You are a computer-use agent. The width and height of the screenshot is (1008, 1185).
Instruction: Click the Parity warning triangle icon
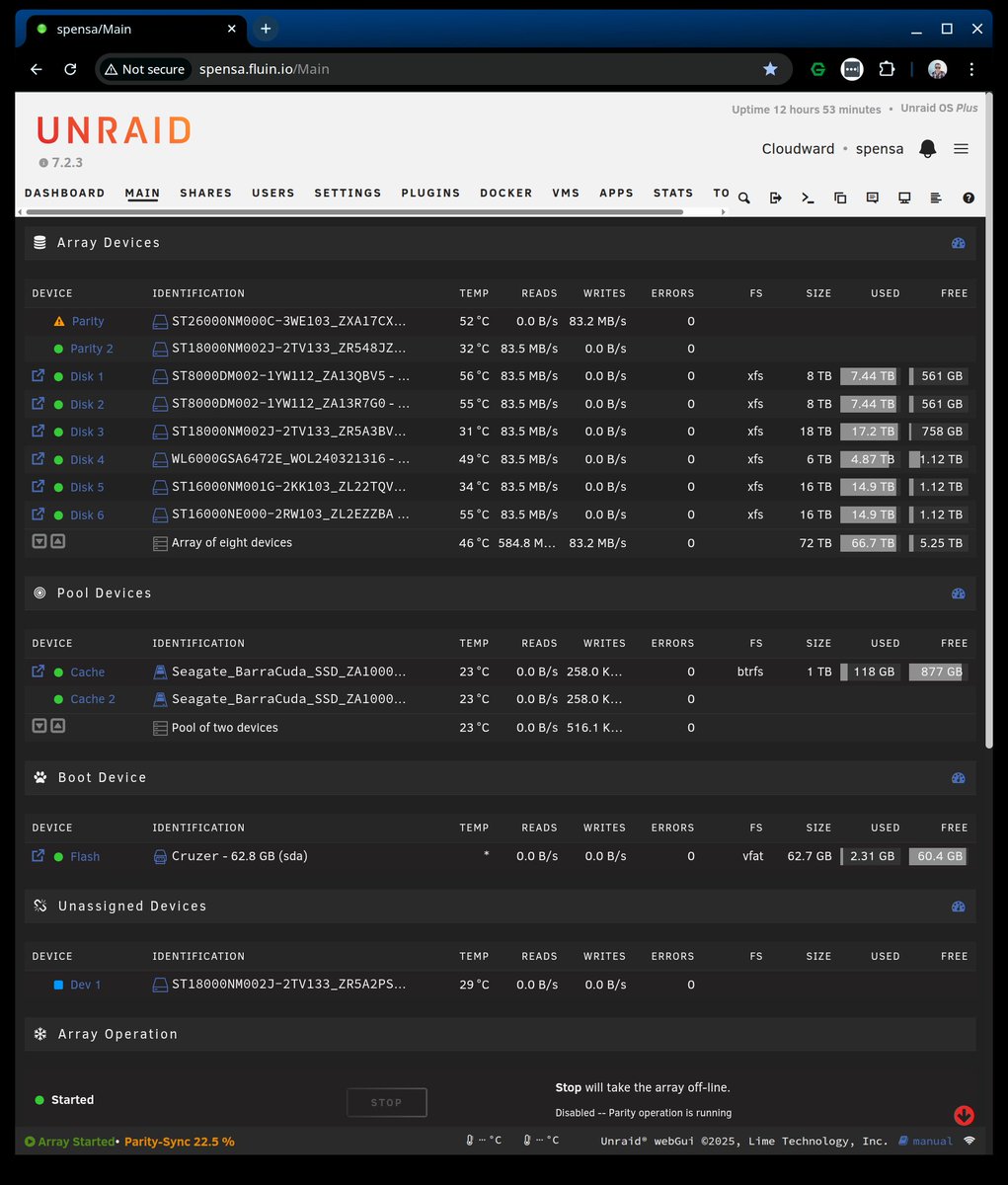pyautogui.click(x=59, y=321)
